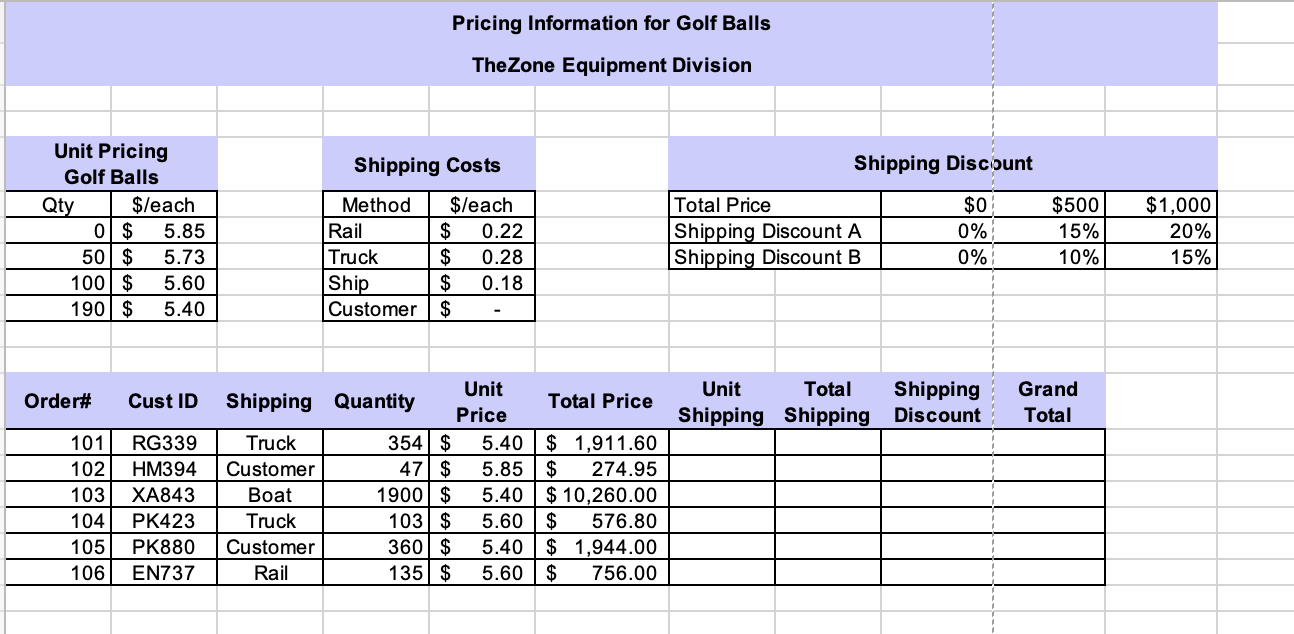Click the "Pricing Information for Golf Balls" title
1294x634 pixels.
coord(611,23)
